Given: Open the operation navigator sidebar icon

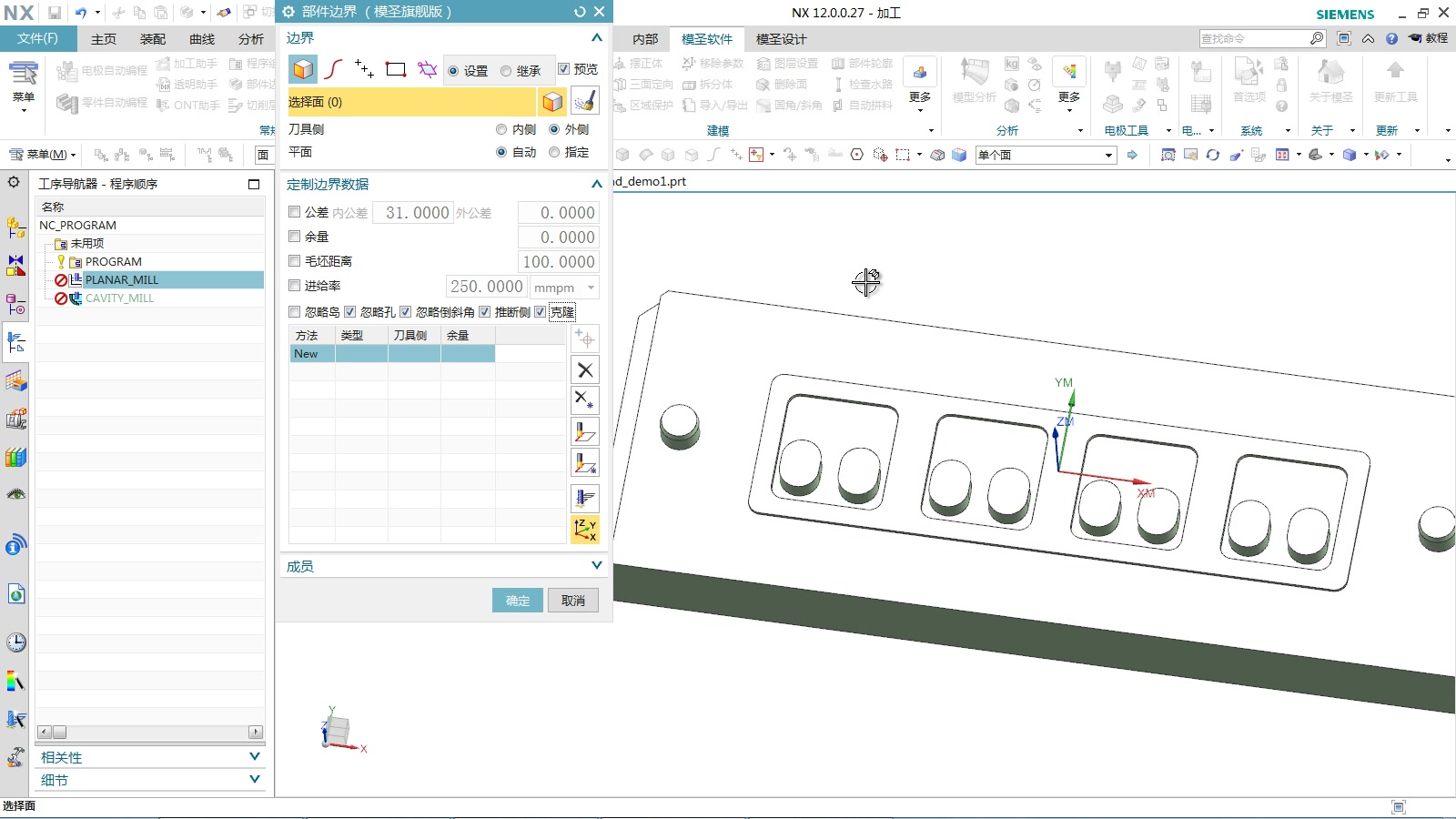Looking at the screenshot, I should click(15, 343).
